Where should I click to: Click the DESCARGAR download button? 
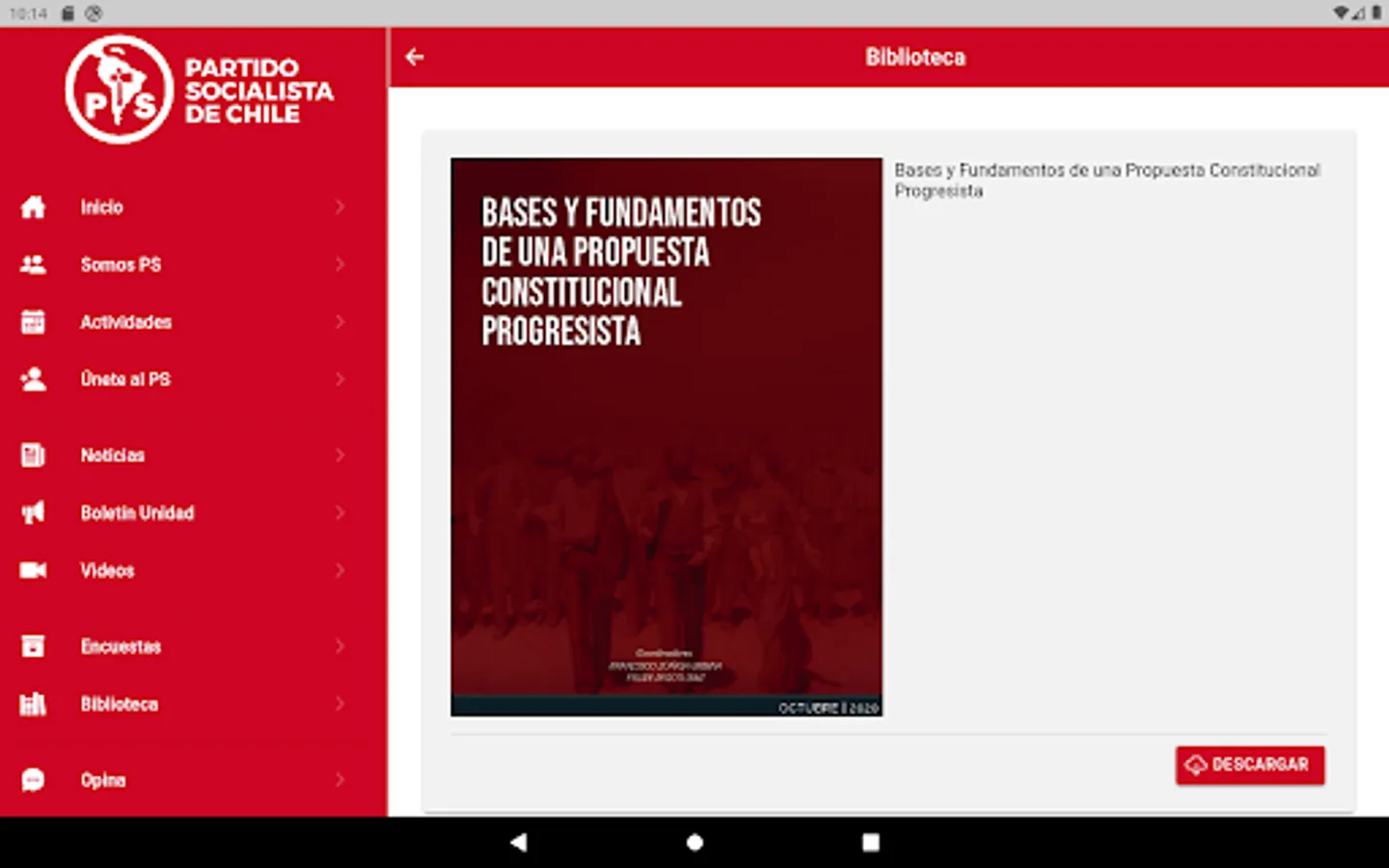coord(1249,765)
